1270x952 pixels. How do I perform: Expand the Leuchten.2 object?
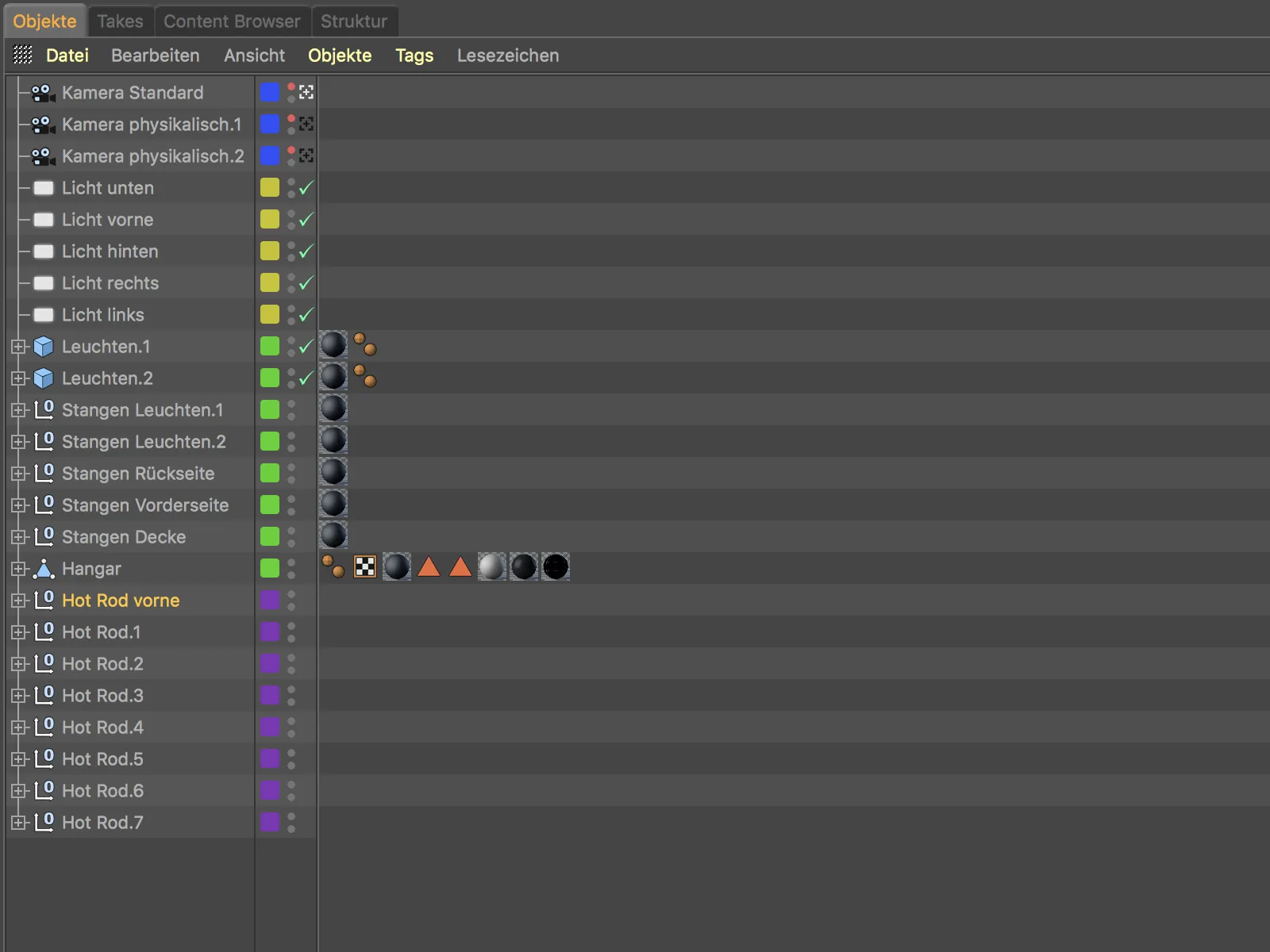[18, 378]
